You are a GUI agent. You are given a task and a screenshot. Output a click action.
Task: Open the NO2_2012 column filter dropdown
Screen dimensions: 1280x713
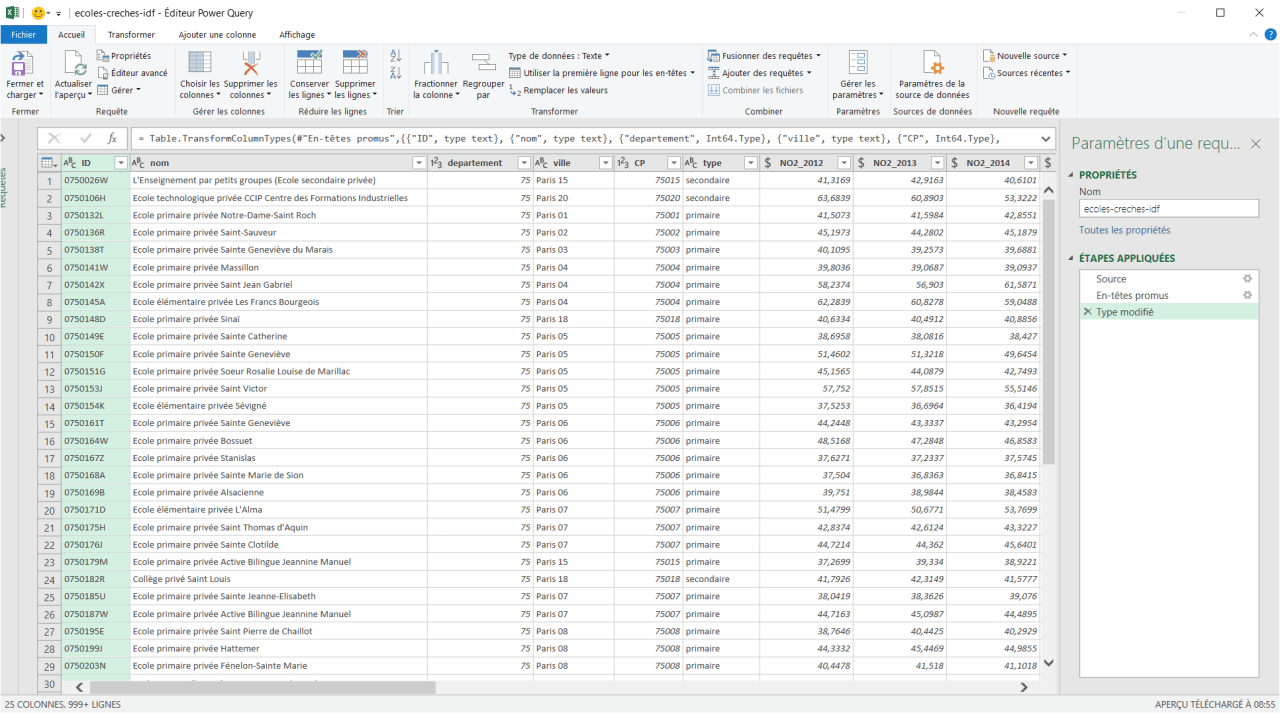[844, 162]
